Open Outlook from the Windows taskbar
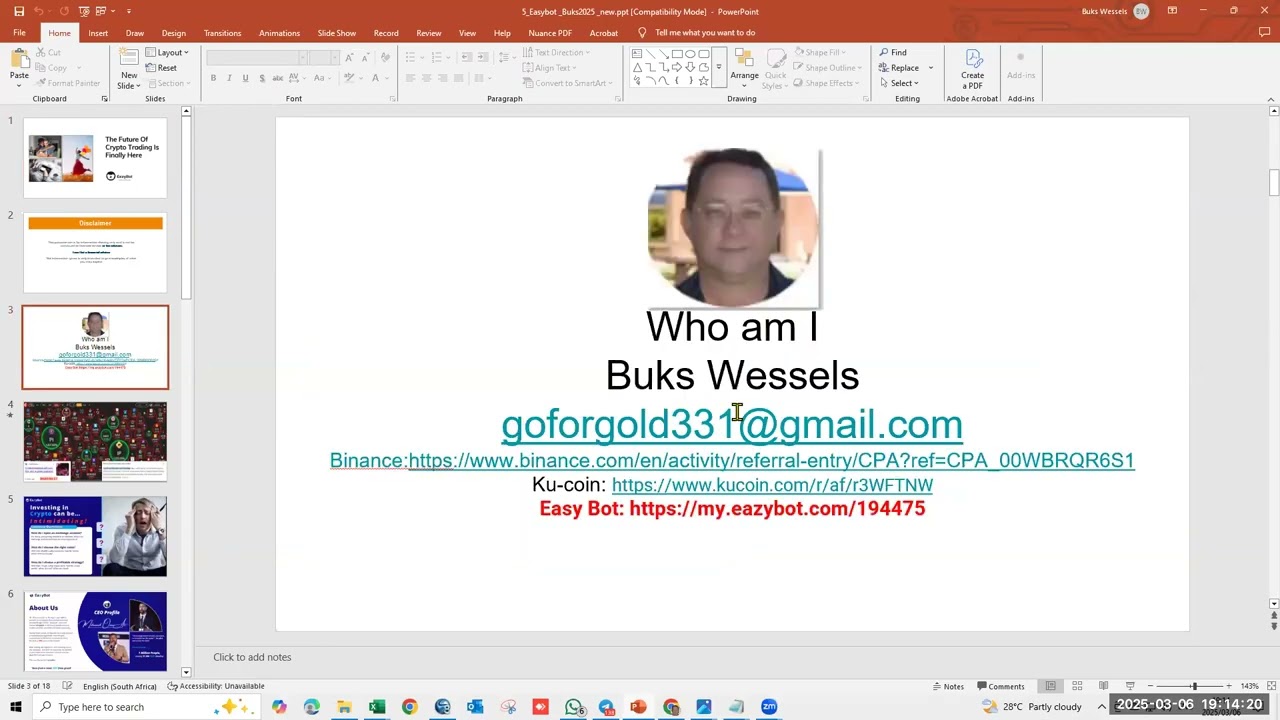This screenshot has height=720, width=1280. [x=475, y=707]
